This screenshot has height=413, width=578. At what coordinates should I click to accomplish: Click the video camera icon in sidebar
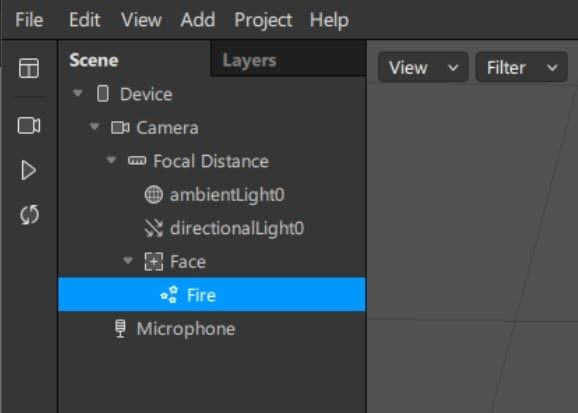pos(29,125)
